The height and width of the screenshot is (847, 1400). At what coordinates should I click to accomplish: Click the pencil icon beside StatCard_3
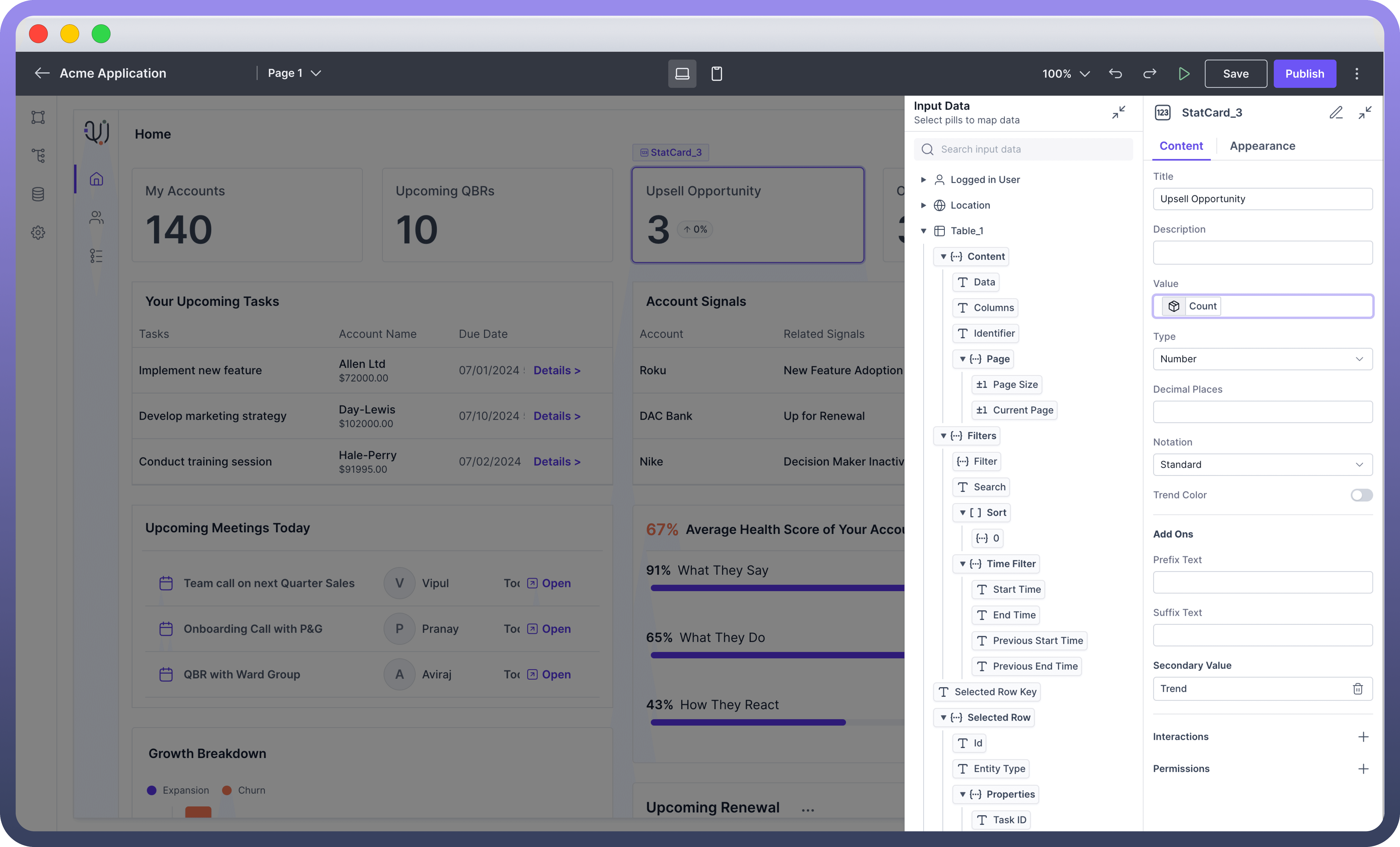click(1336, 113)
